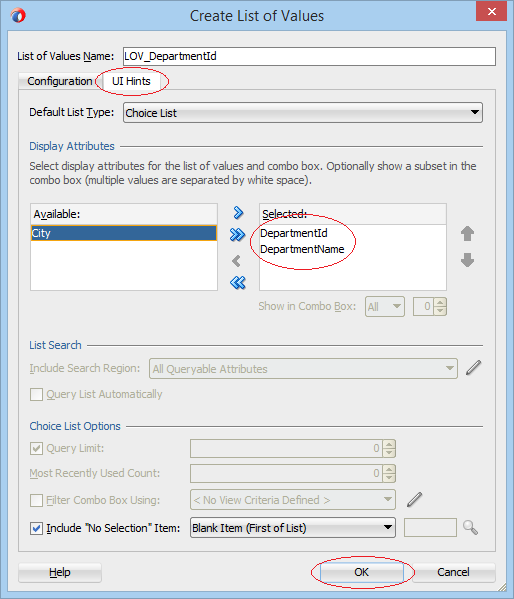The width and height of the screenshot is (514, 599).
Task: Click the single right arrow to add attribute
Action: pyautogui.click(x=238, y=213)
